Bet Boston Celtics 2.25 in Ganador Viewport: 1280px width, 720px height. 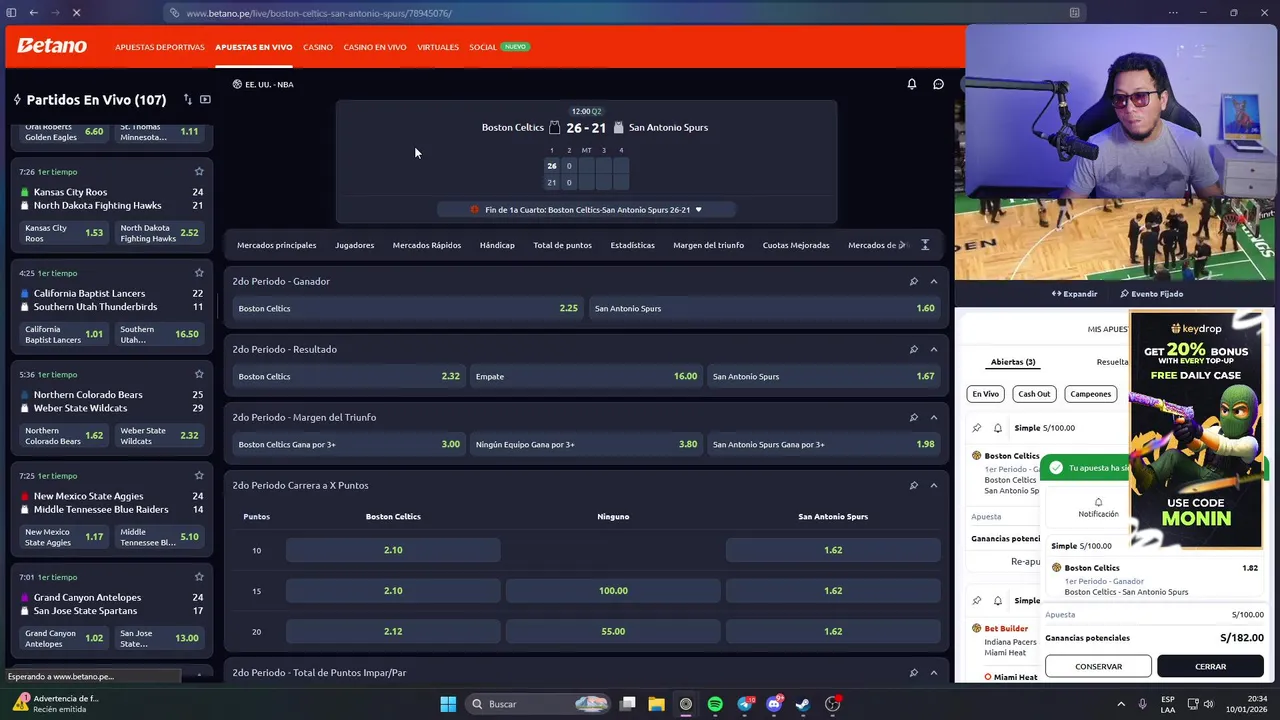(x=408, y=308)
